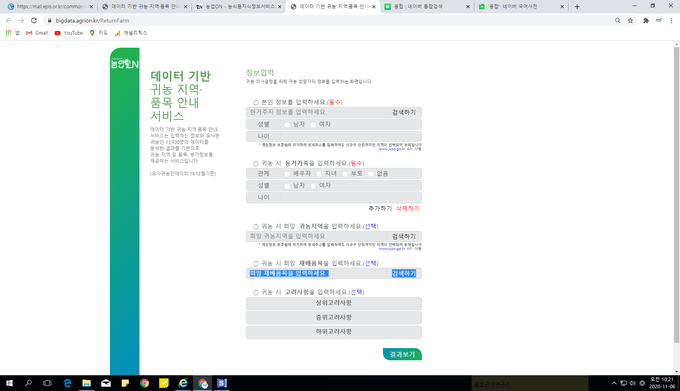Viewport: 680px width, 391px height.
Task: Click the browser forward arrow
Action: [21, 20]
